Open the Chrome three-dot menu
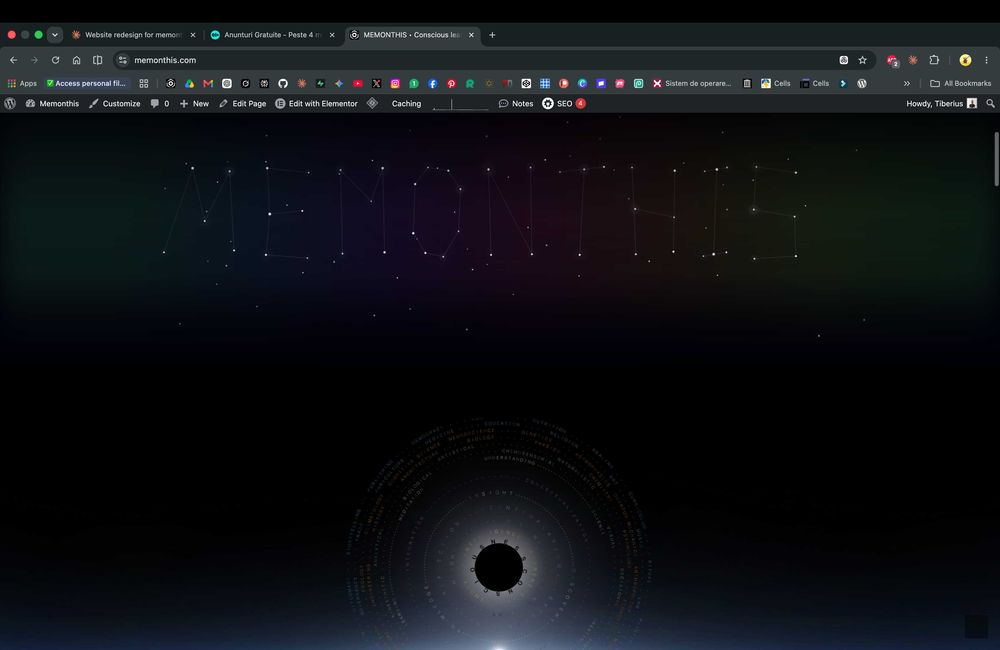The height and width of the screenshot is (650, 1000). tap(986, 60)
